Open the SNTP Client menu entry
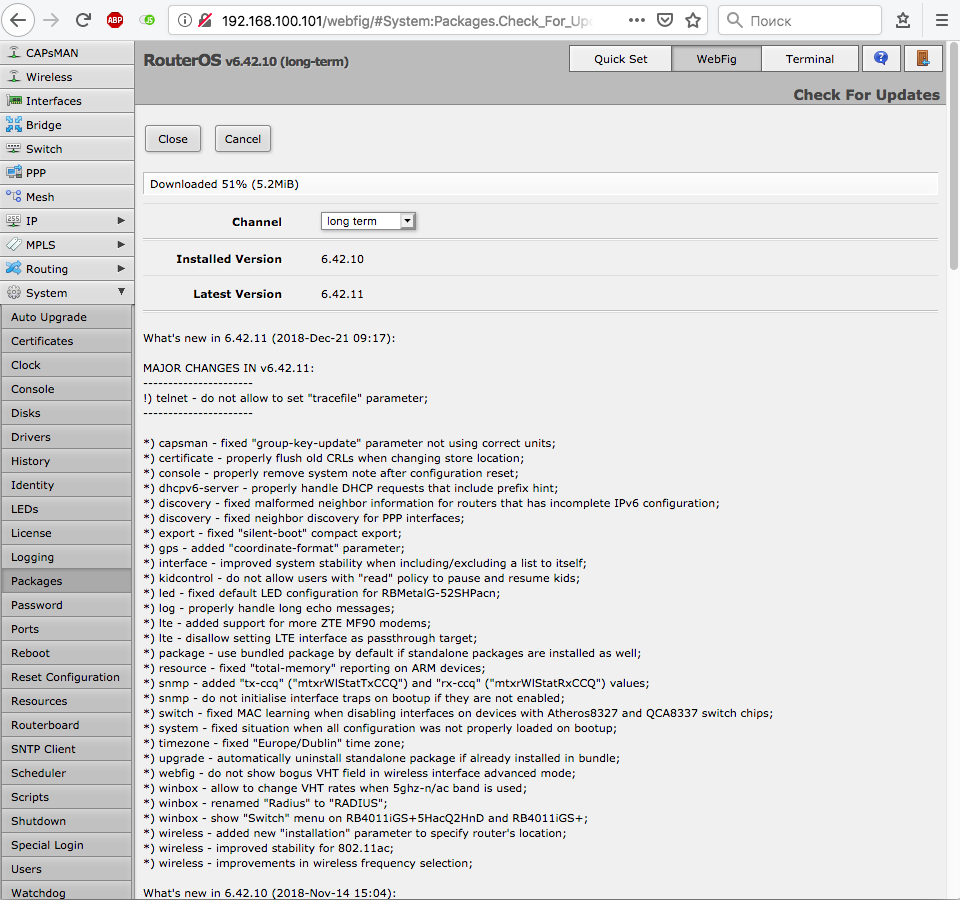The width and height of the screenshot is (960, 900). click(66, 749)
